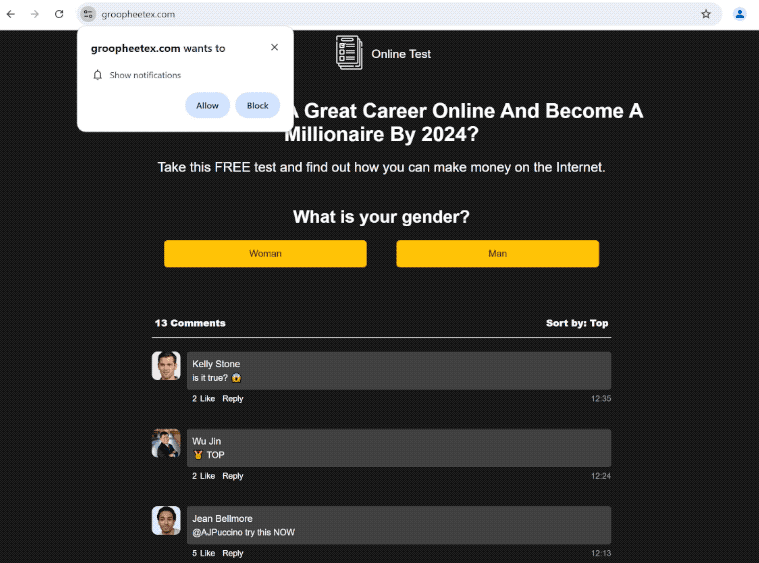Click the 12:13 timestamp
The image size is (759, 563).
601,553
